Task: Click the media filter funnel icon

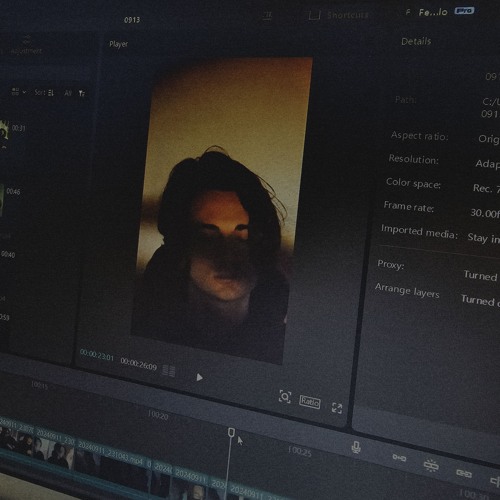Action: point(82,94)
